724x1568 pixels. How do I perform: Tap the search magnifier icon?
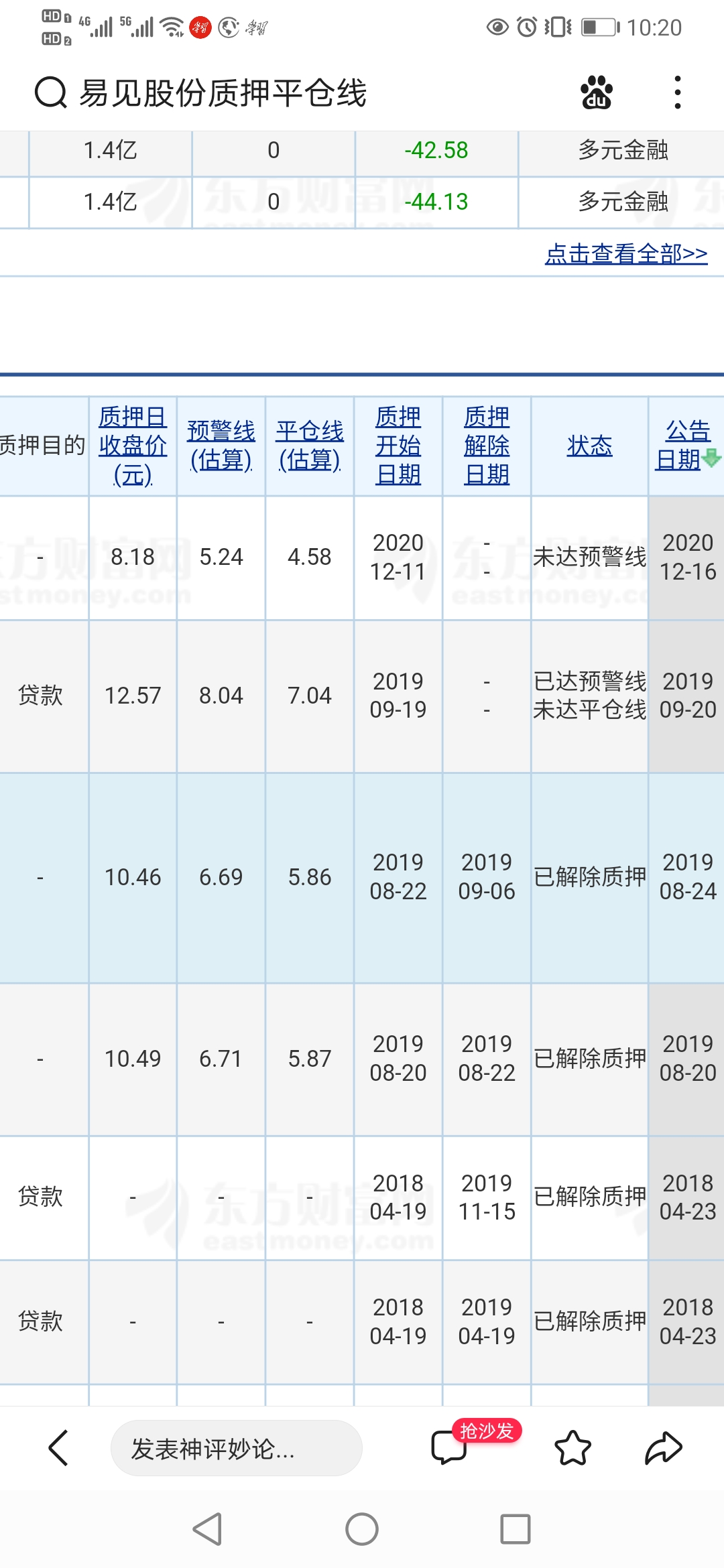point(51,92)
